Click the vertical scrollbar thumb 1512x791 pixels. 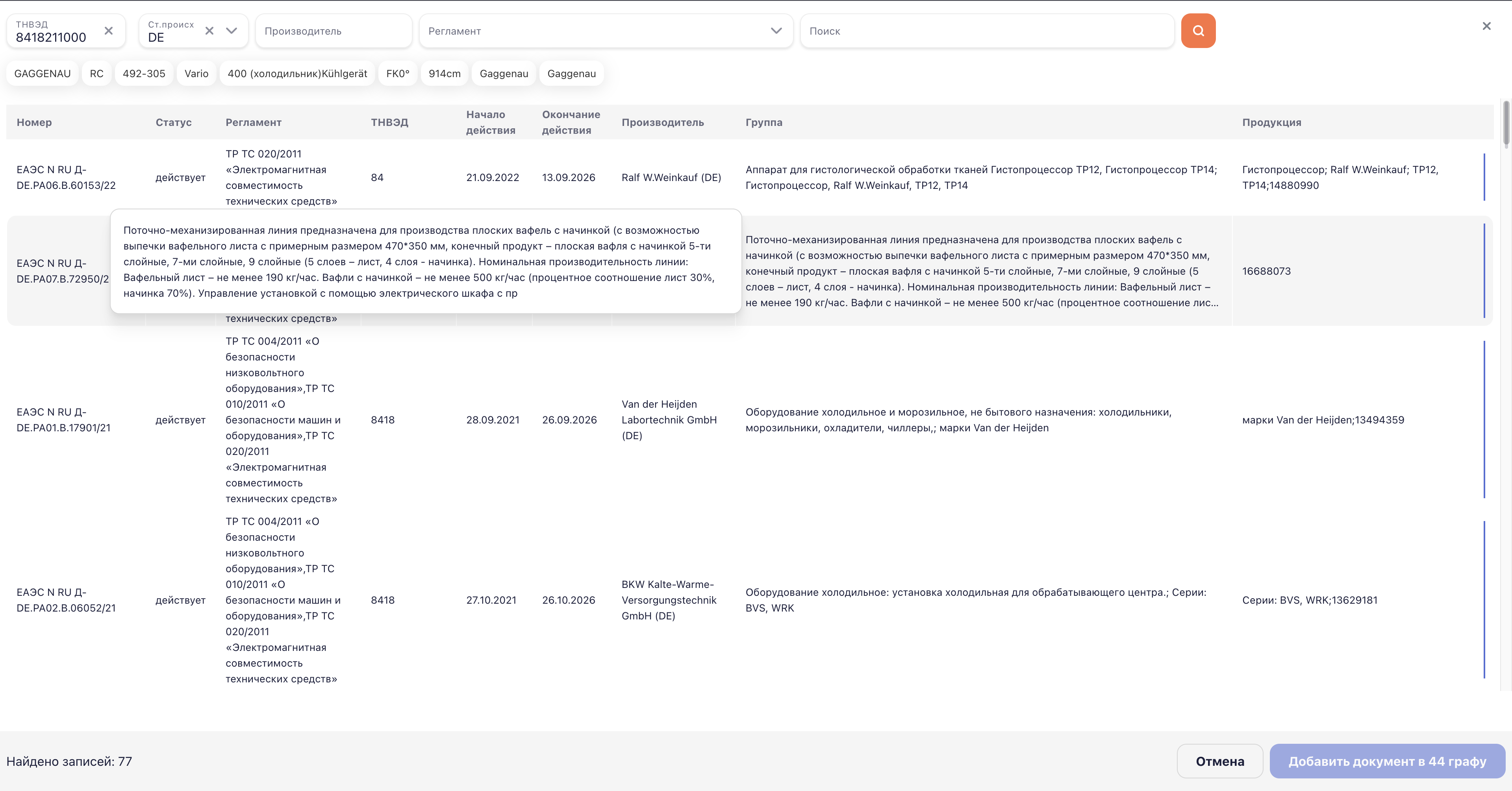(1506, 123)
